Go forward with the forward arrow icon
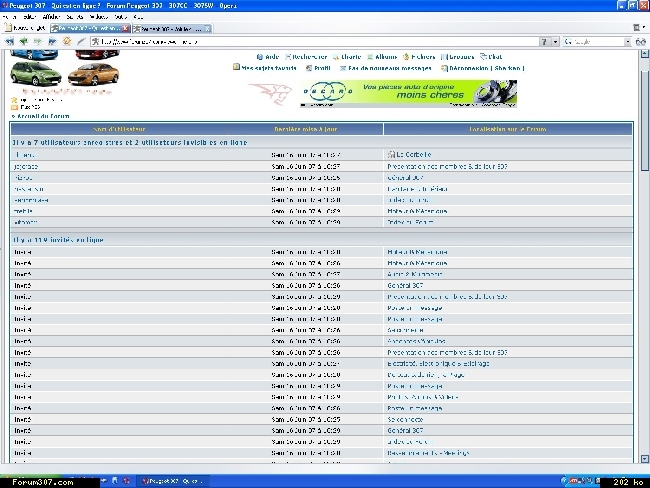Image resolution: width=650 pixels, height=488 pixels. pyautogui.click(x=37, y=41)
